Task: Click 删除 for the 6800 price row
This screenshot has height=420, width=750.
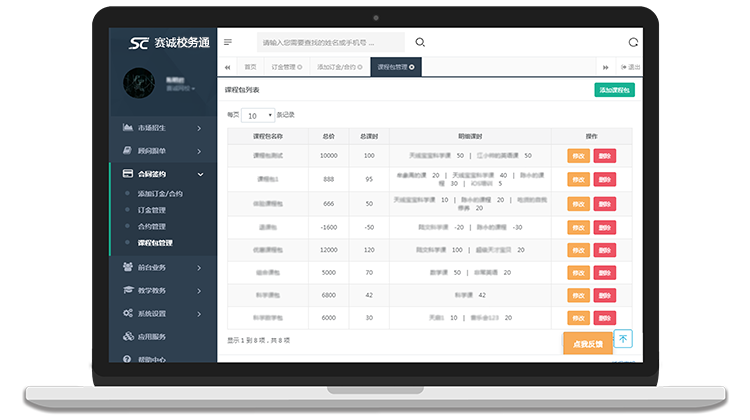Action: pos(605,295)
